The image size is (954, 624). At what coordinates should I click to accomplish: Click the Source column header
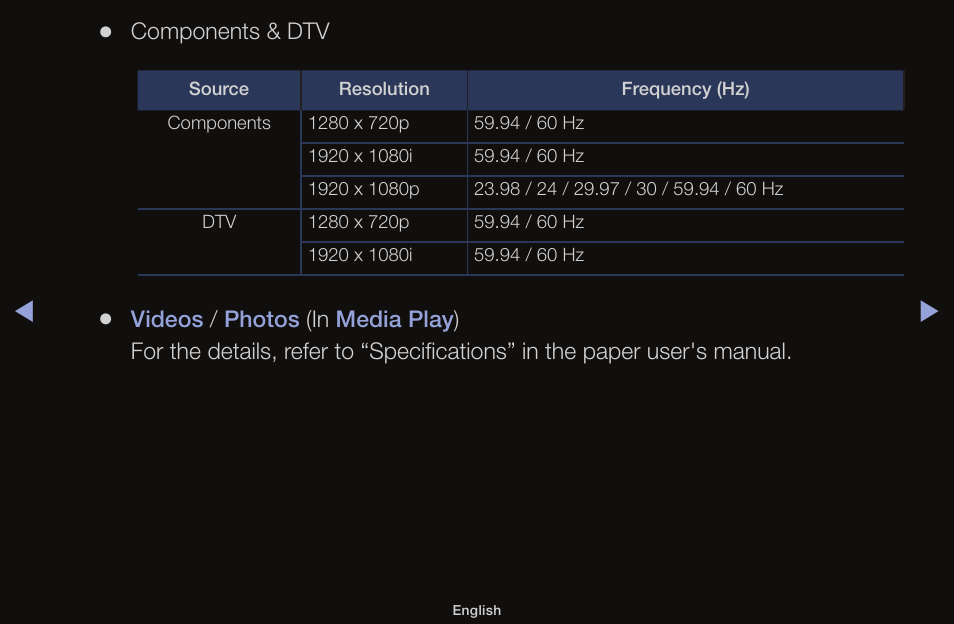click(x=219, y=89)
